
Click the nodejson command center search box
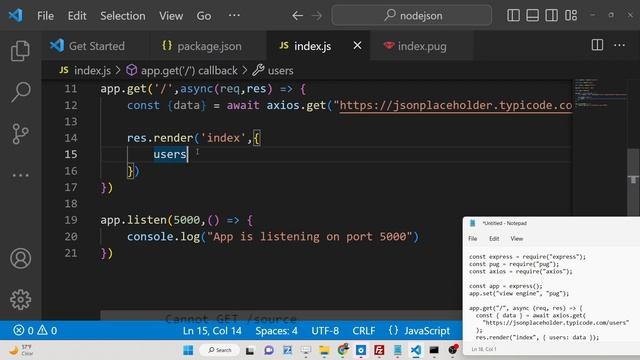[411, 16]
